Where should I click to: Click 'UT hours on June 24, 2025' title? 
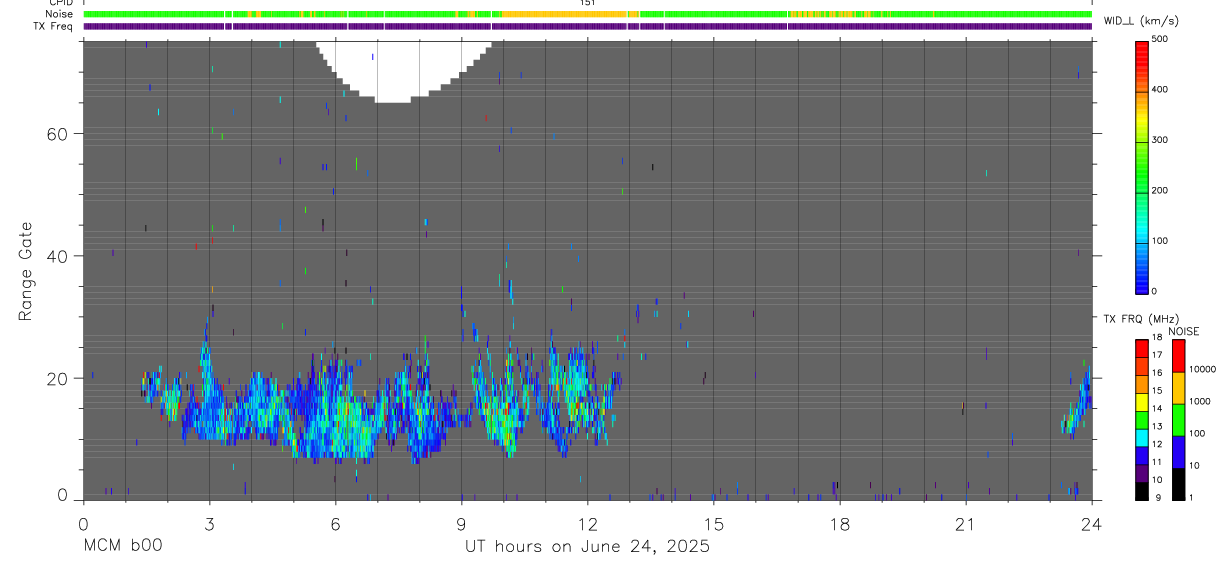(587, 546)
